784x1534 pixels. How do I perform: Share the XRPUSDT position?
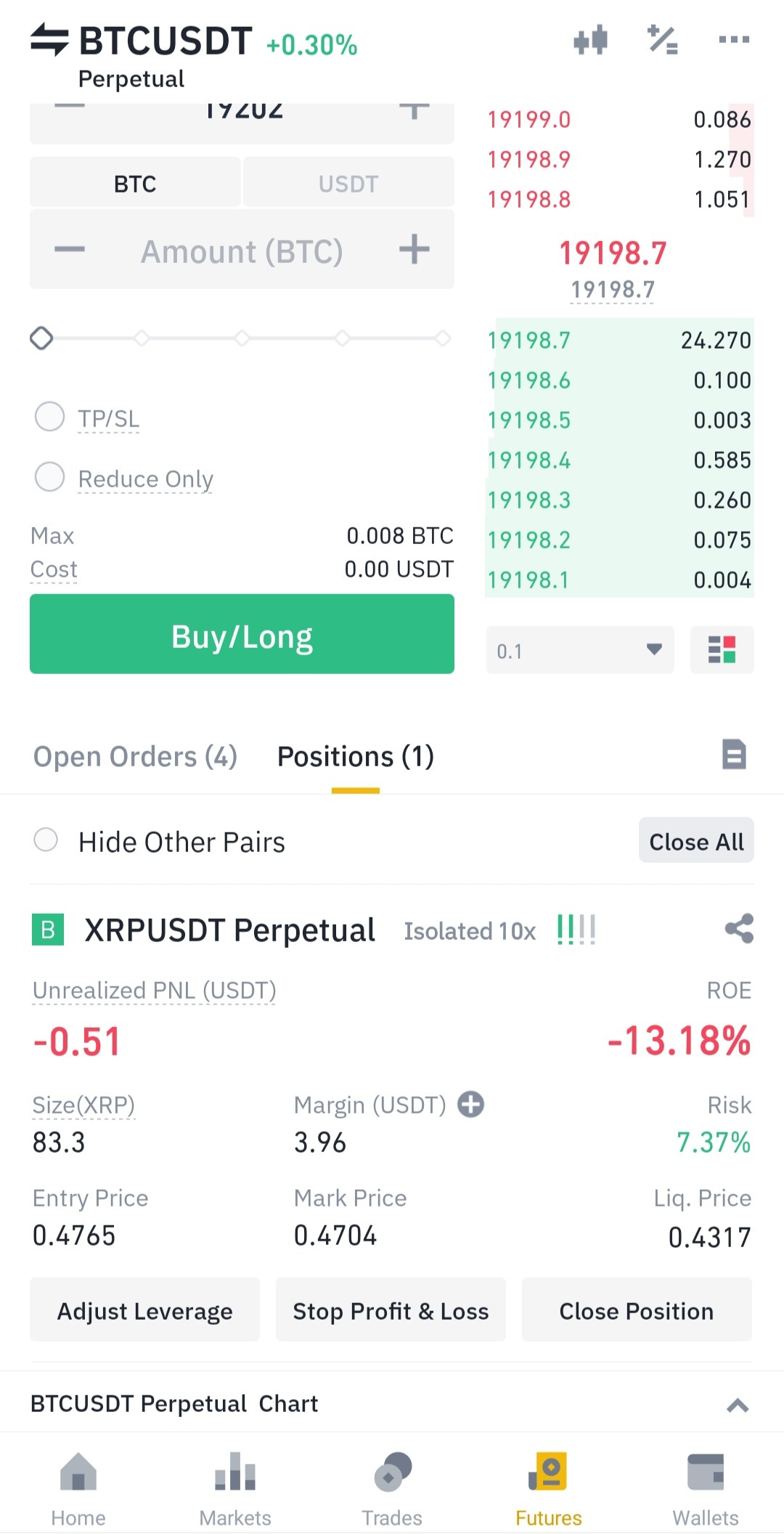[739, 929]
